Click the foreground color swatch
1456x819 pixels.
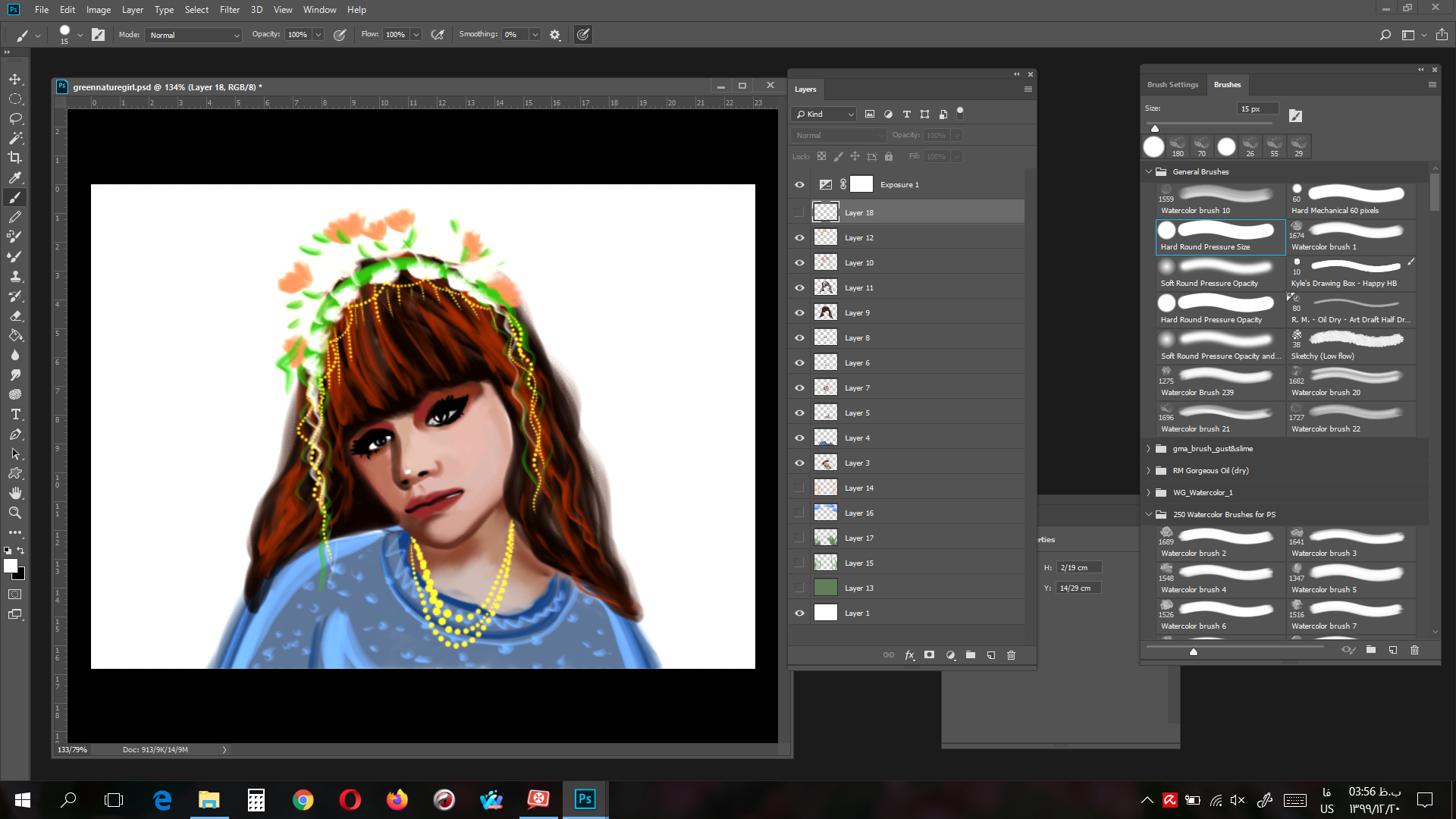pos(11,566)
